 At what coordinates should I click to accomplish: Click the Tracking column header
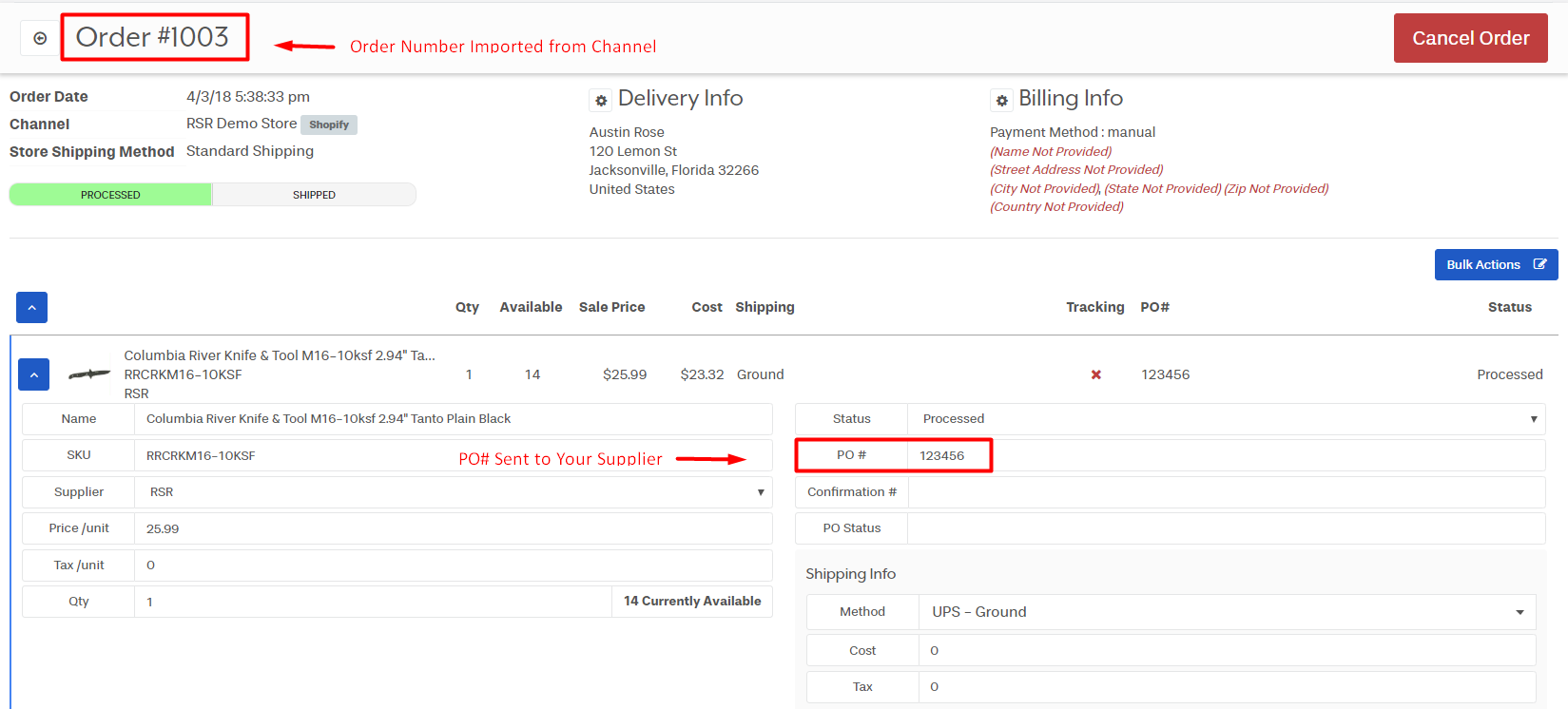click(1094, 307)
